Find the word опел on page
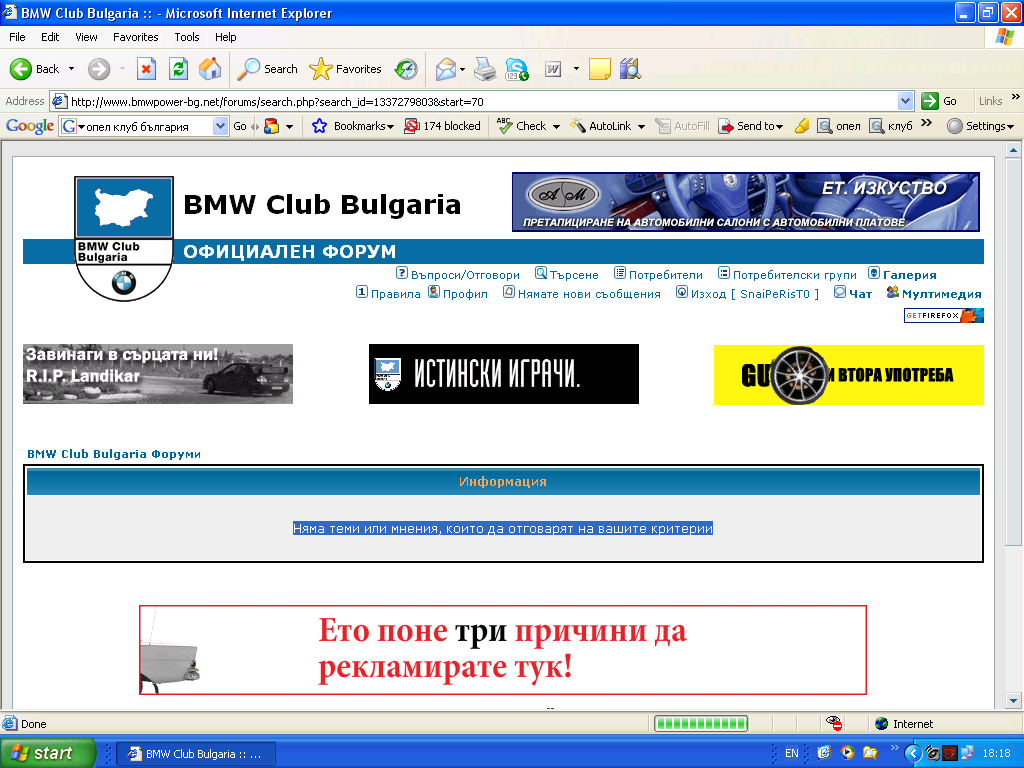The width and height of the screenshot is (1024, 768). [839, 126]
